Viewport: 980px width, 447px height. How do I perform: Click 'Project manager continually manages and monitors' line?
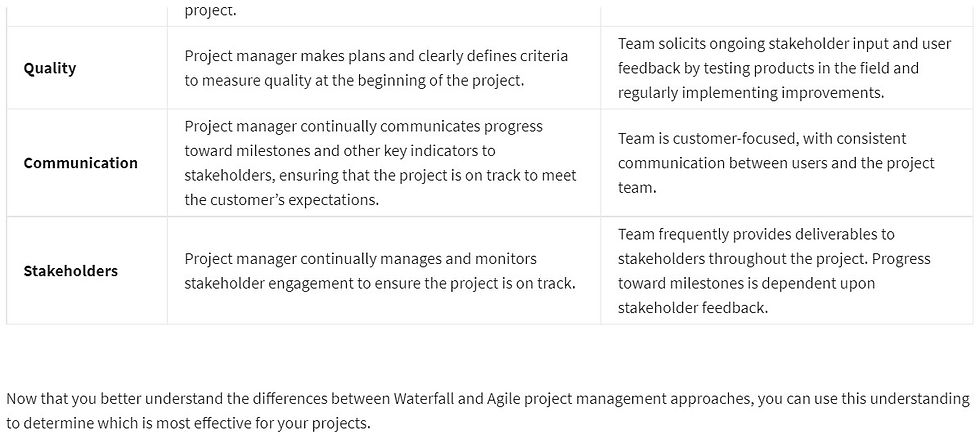click(361, 259)
